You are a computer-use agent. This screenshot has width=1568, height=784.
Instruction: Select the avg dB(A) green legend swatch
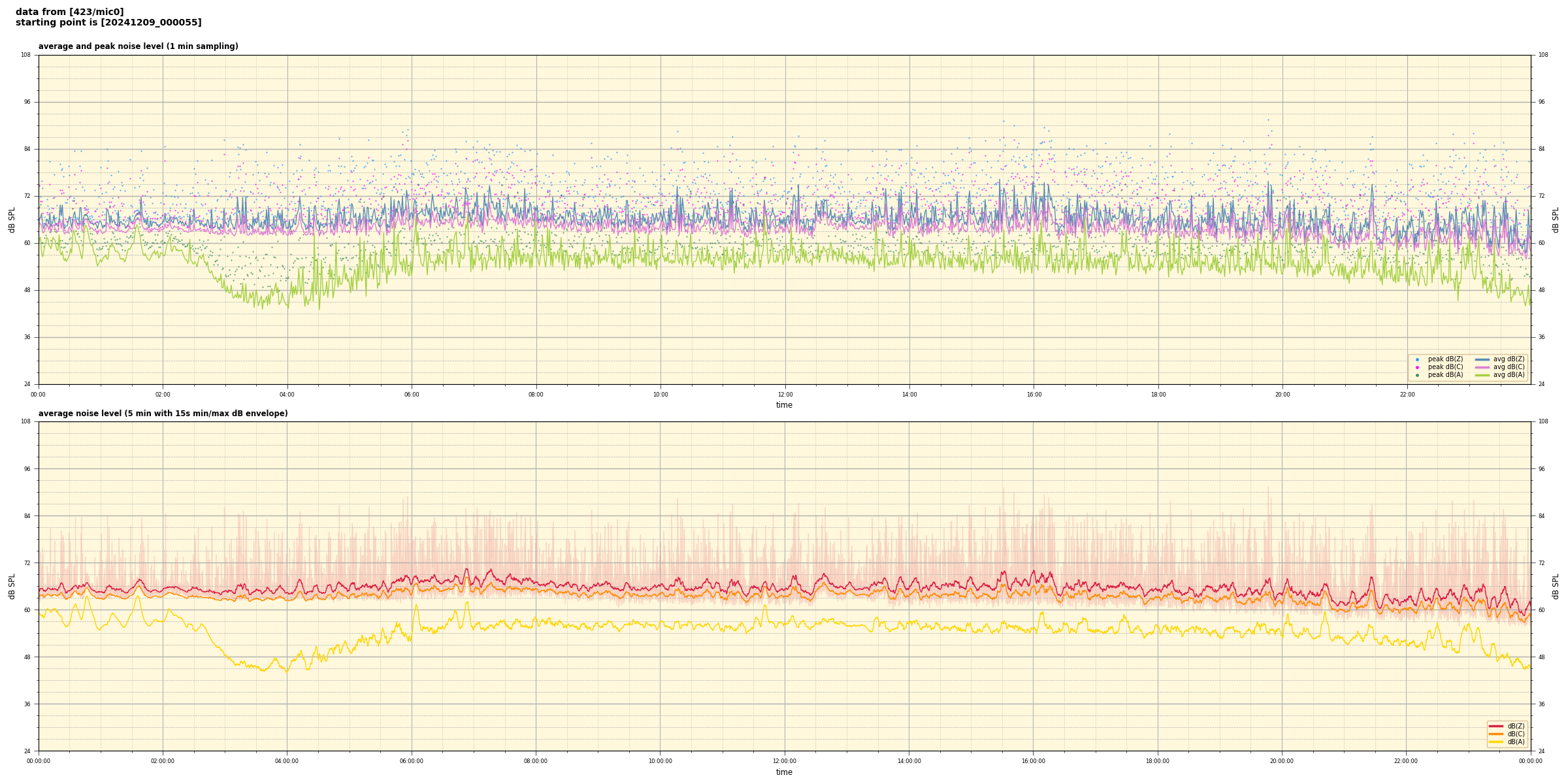coord(1482,375)
